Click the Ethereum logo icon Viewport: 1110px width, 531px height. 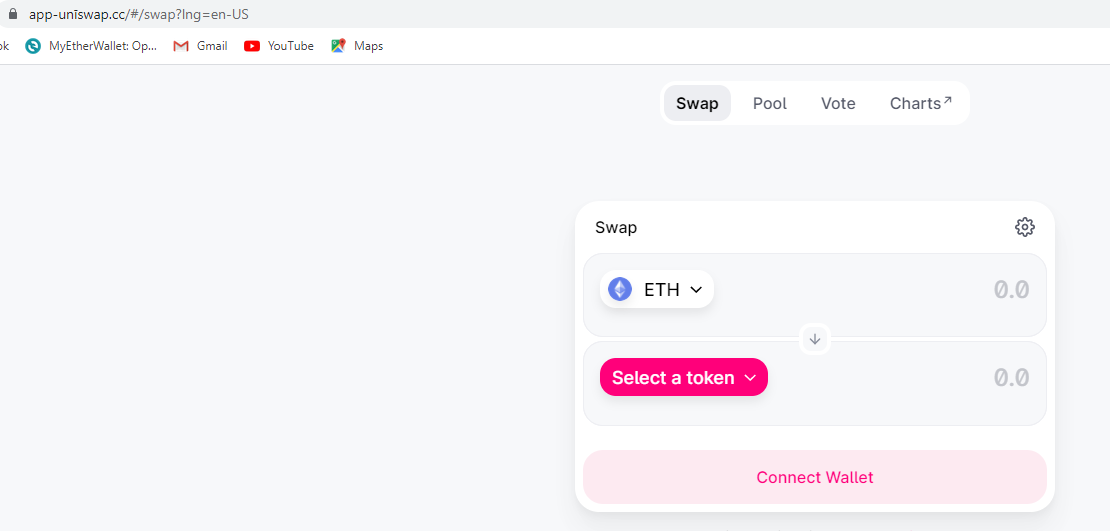(620, 289)
